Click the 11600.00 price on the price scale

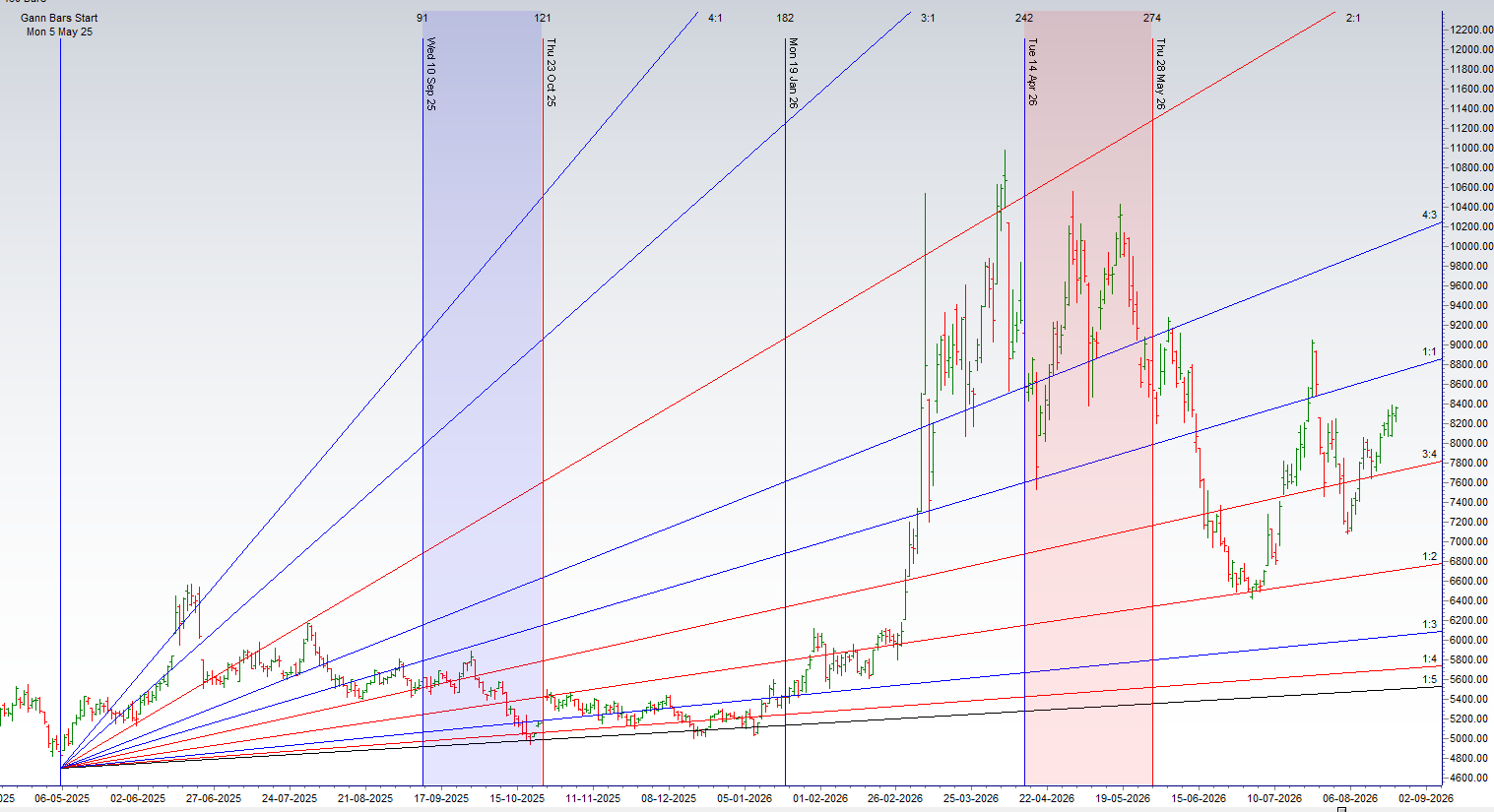click(1470, 89)
